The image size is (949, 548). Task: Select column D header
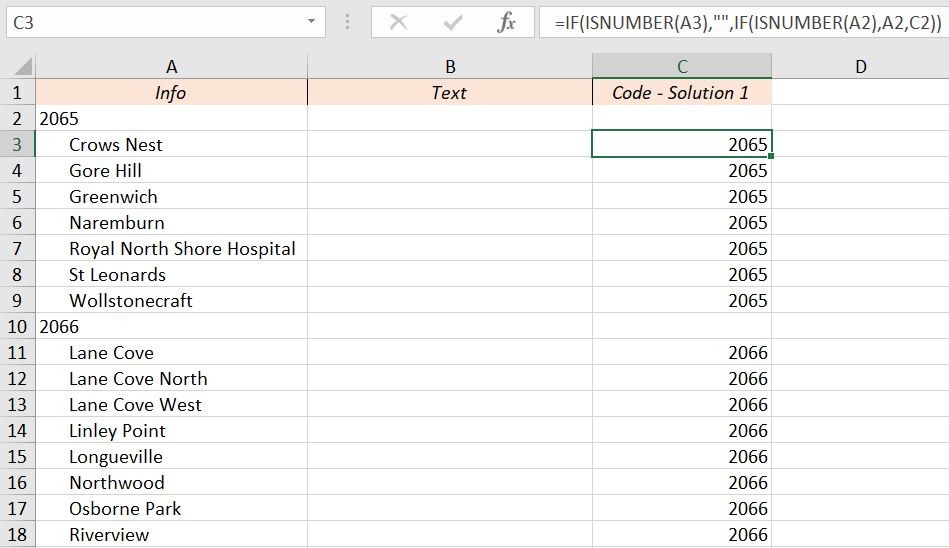[x=861, y=67]
